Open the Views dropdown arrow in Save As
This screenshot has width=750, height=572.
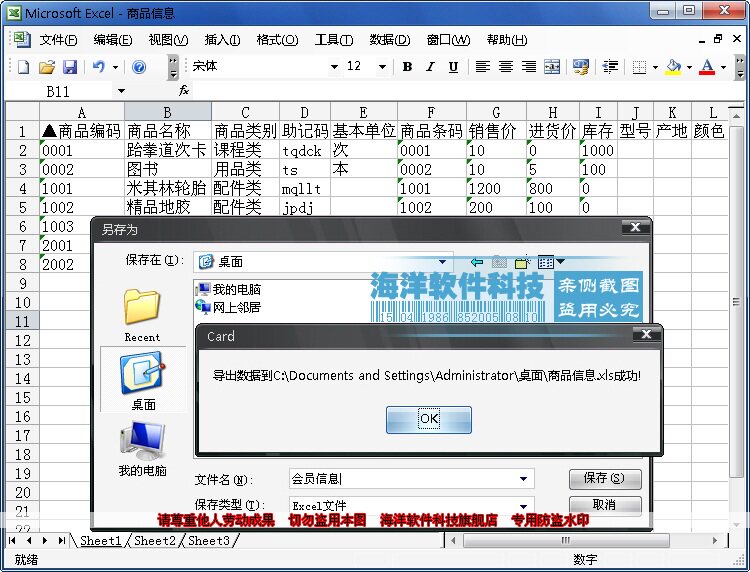560,262
